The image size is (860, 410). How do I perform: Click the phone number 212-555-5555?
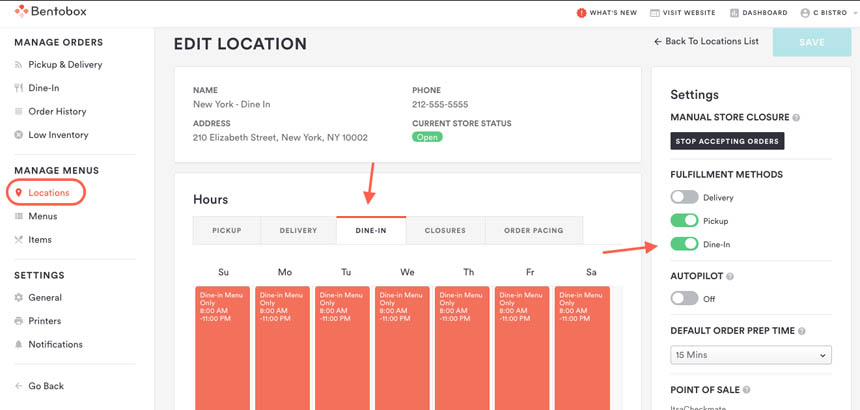pyautogui.click(x=440, y=104)
